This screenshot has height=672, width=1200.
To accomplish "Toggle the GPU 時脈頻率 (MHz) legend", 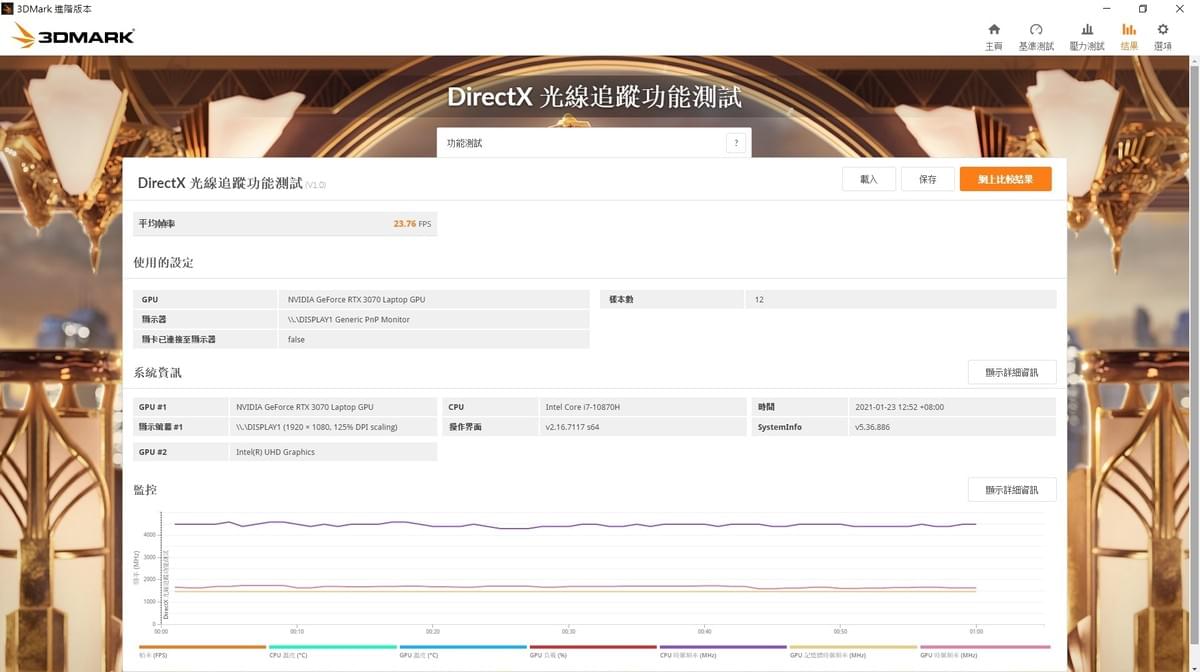I will [984, 651].
